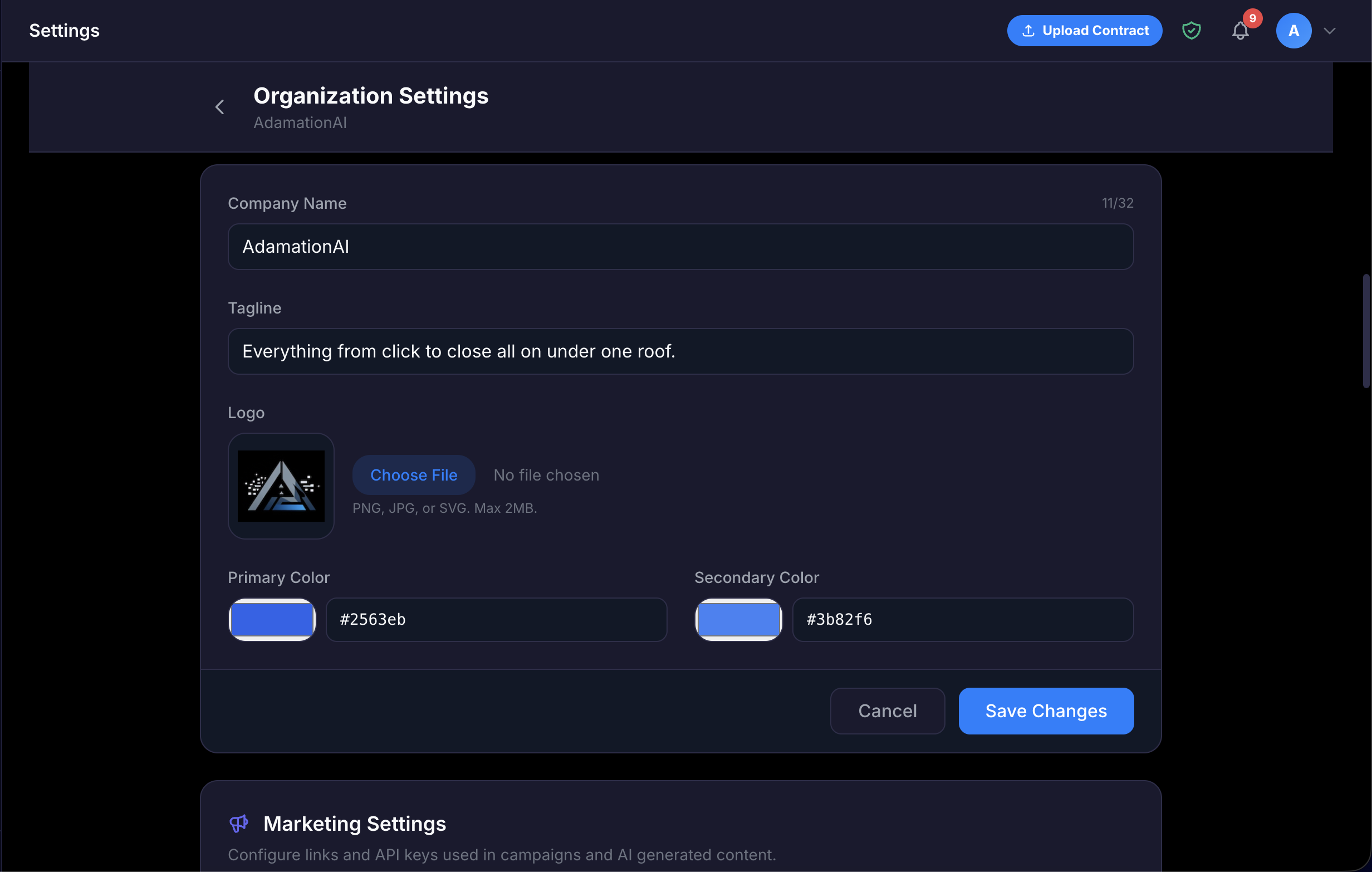This screenshot has height=872, width=1372.
Task: Click the upload icon inside Upload Contract
Action: 1029,30
